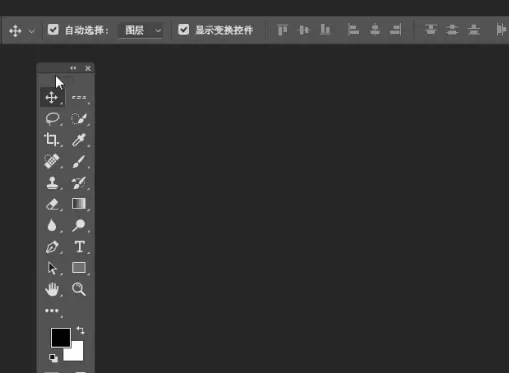Image resolution: width=509 pixels, height=373 pixels.
Task: Distribute vertical centers in options bar
Action: [452, 30]
